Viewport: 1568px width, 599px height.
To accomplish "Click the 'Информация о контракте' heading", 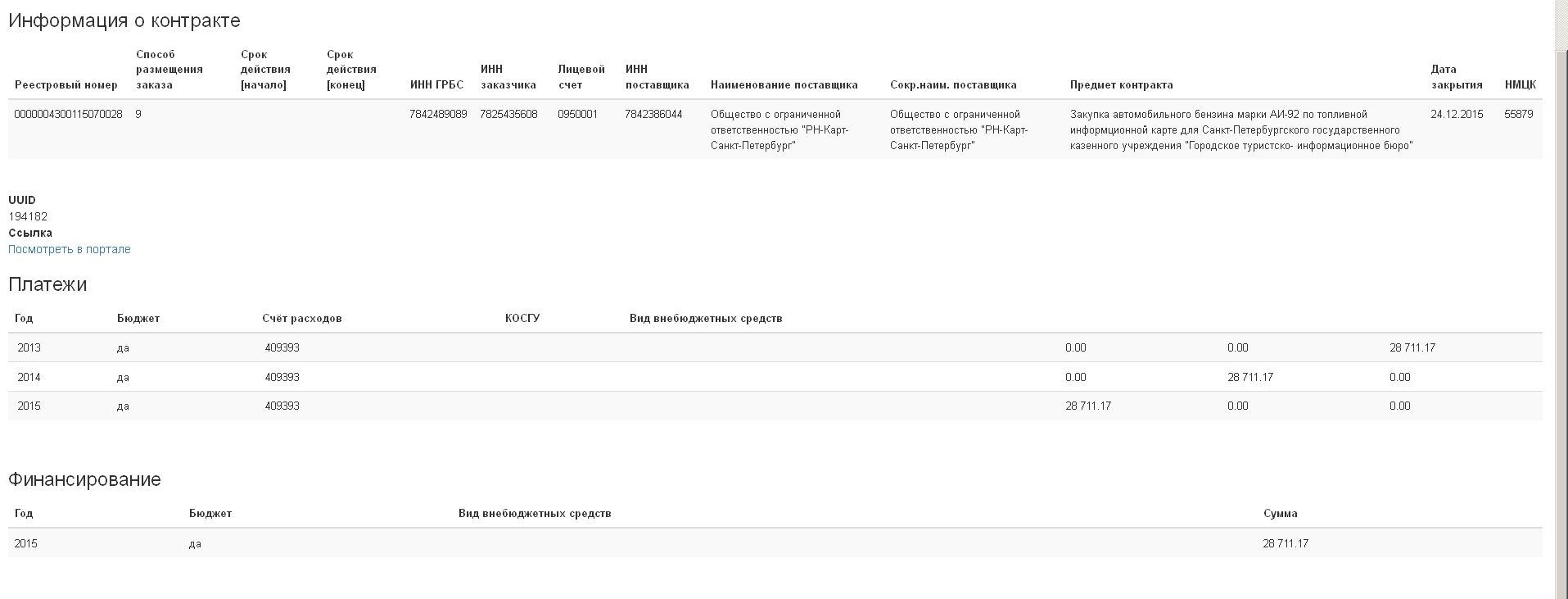I will pos(124,20).
